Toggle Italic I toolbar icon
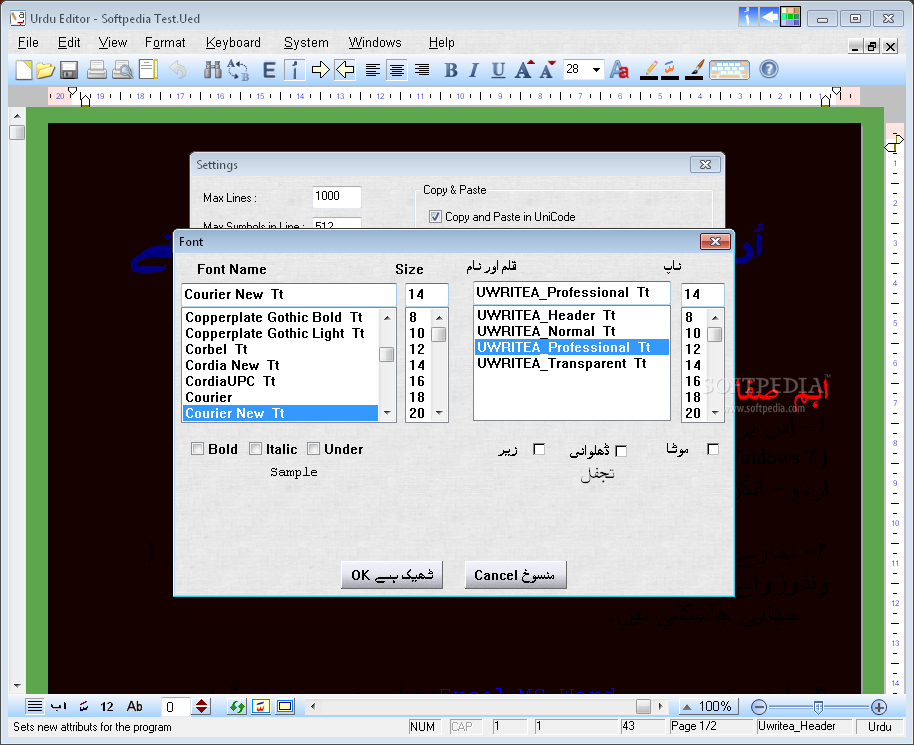The image size is (914, 745). 473,70
